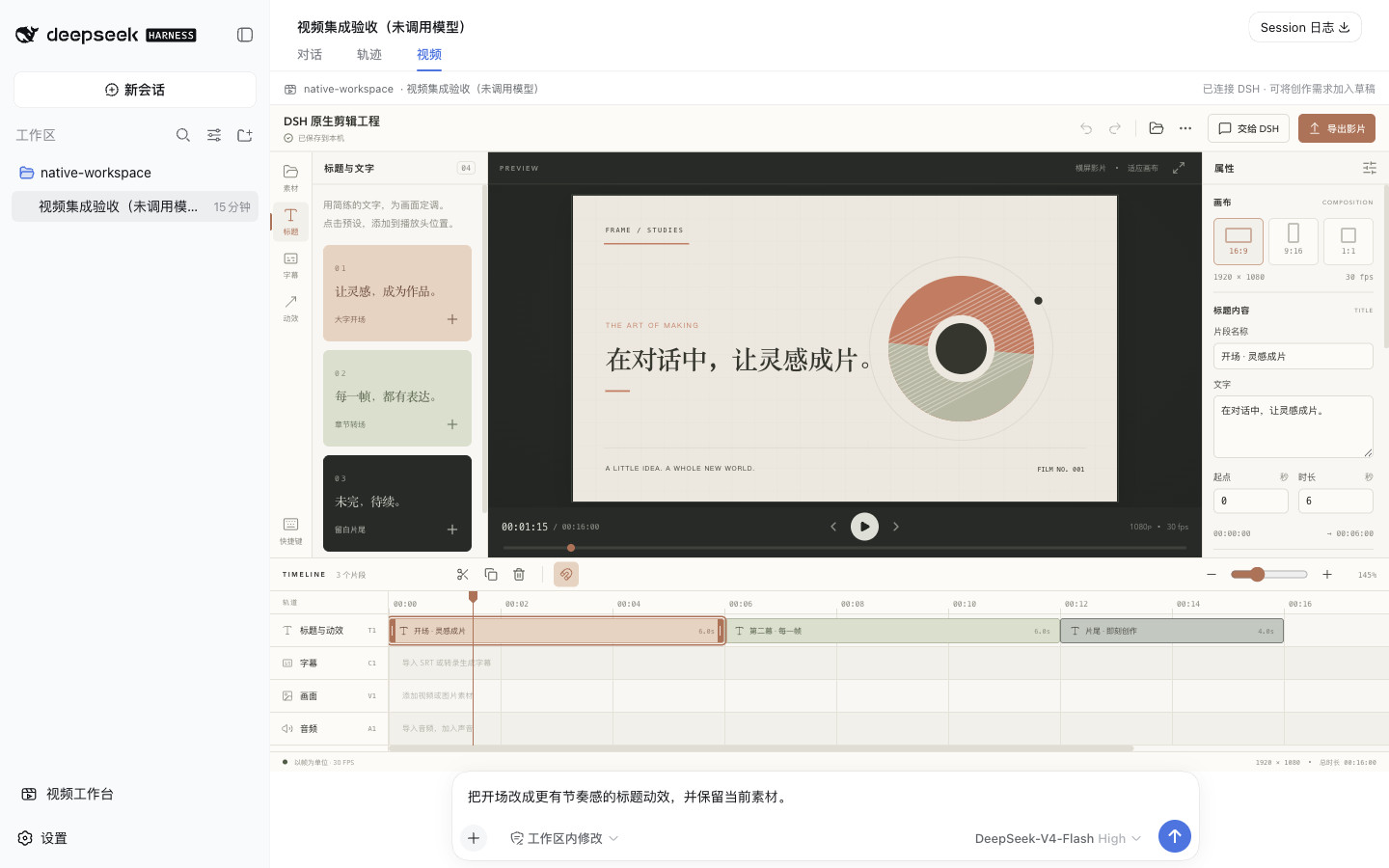Toggle timeline magnet snapping
The height and width of the screenshot is (868, 1389).
click(566, 574)
